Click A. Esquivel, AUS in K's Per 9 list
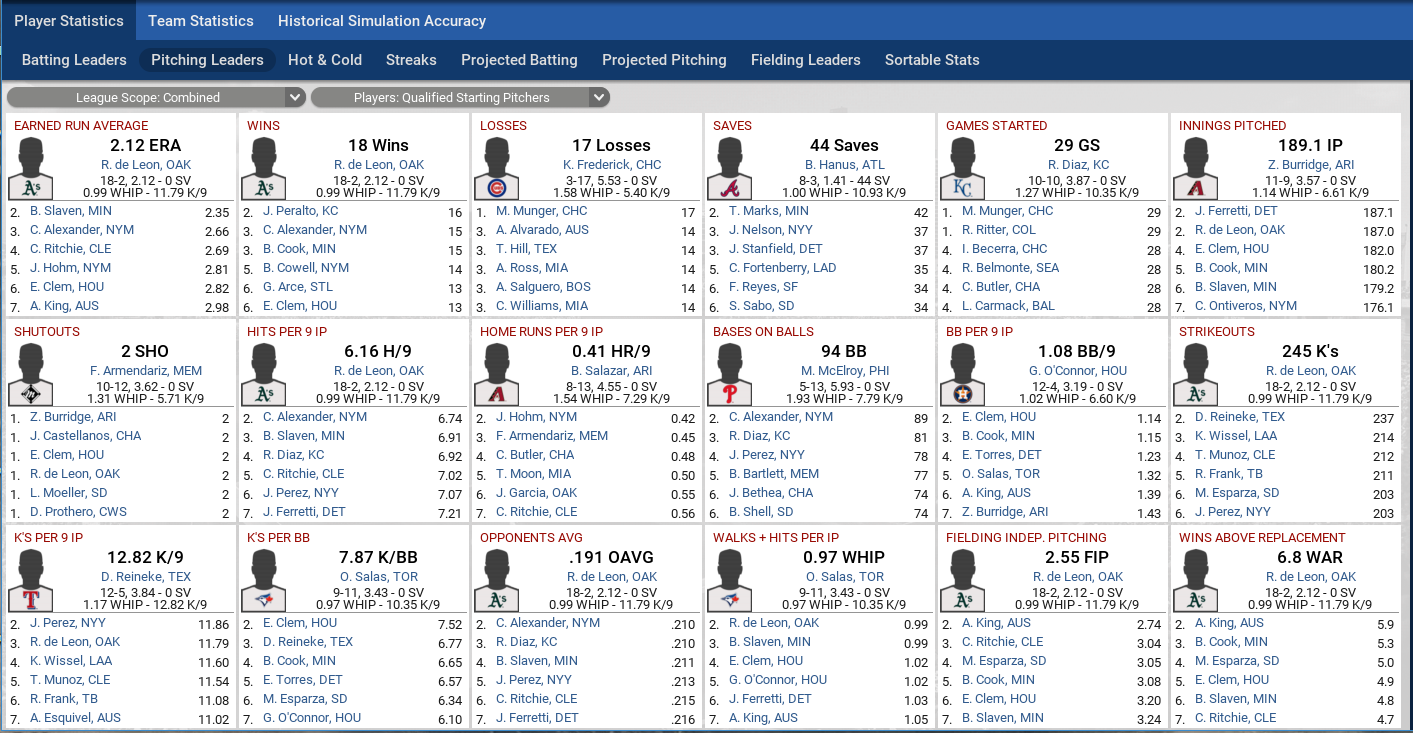 click(x=75, y=718)
